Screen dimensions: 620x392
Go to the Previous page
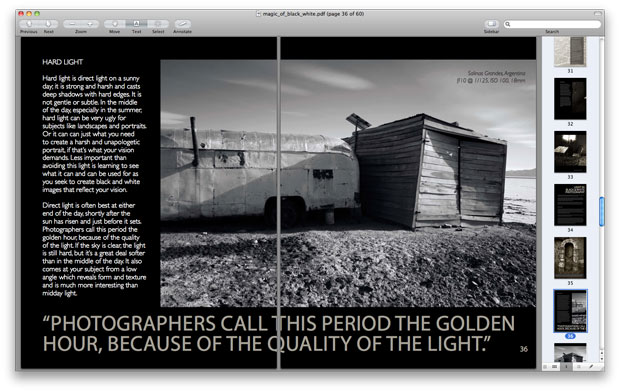click(x=28, y=24)
